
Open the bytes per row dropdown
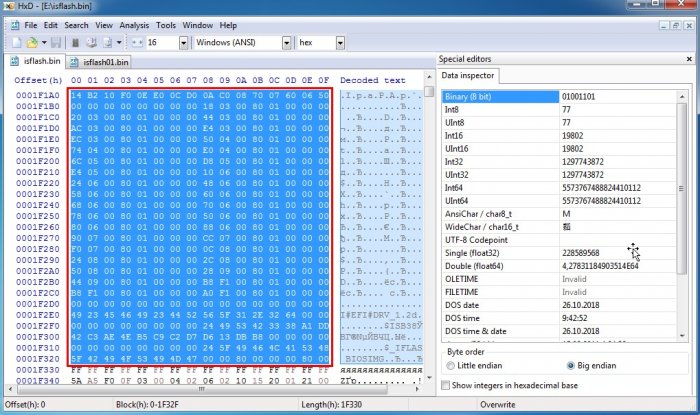click(183, 43)
